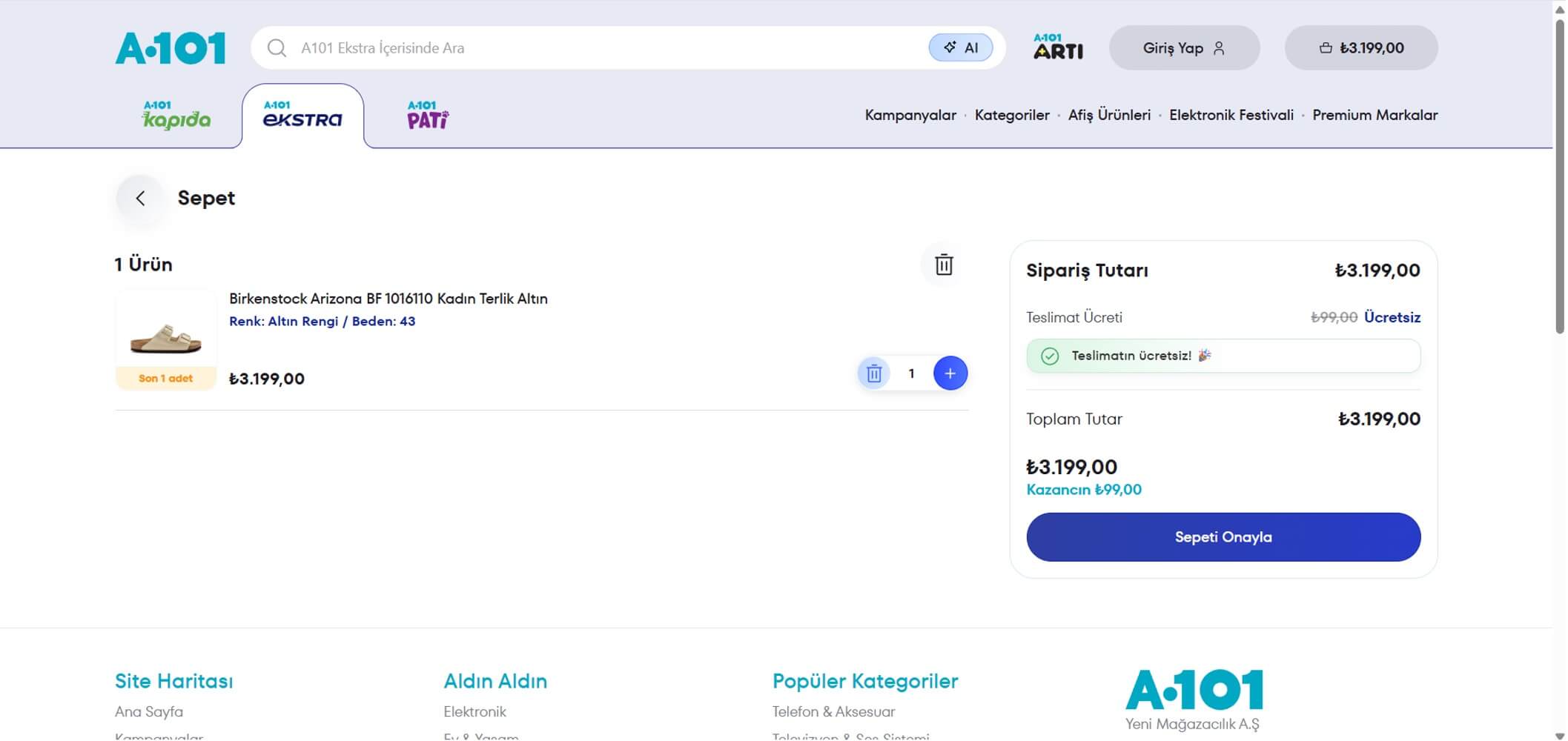The image size is (1568, 741).
Task: Click the footer A101 logo
Action: point(1194,690)
